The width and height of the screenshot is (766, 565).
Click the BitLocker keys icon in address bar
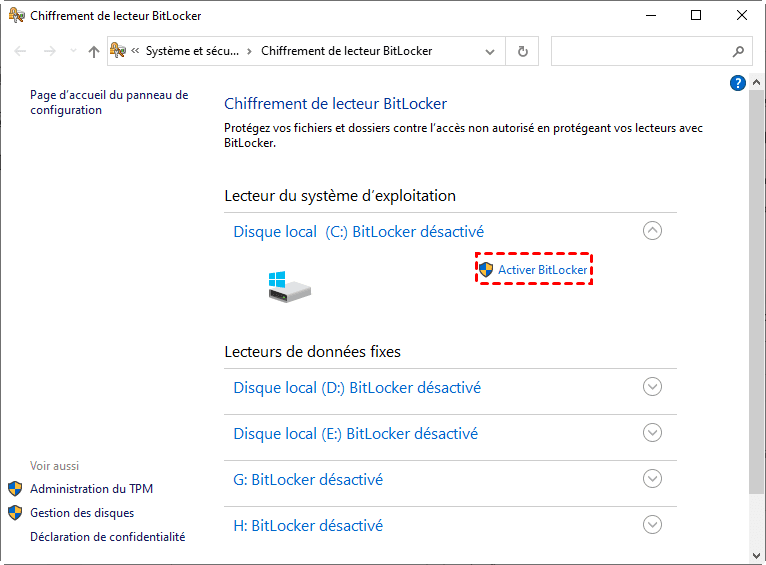[x=117, y=51]
